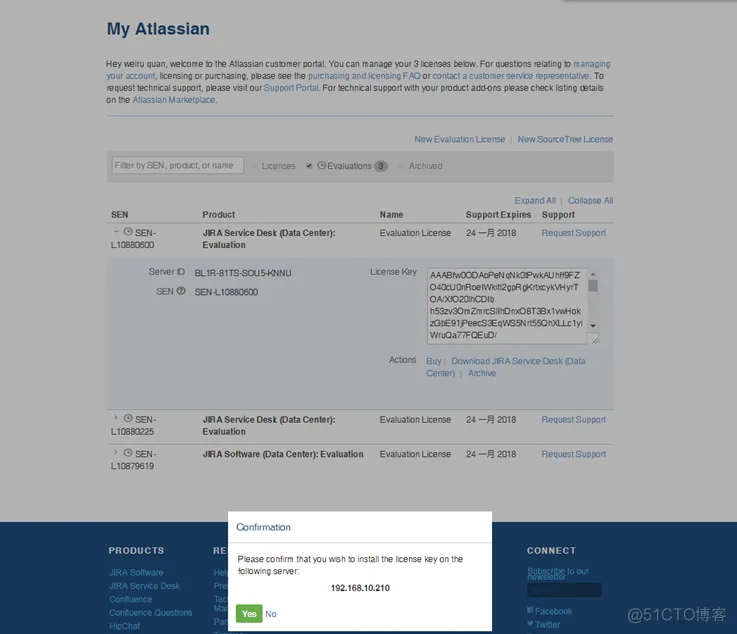Open Confluence Questions footer link
Image resolution: width=737 pixels, height=634 pixels.
point(150,613)
